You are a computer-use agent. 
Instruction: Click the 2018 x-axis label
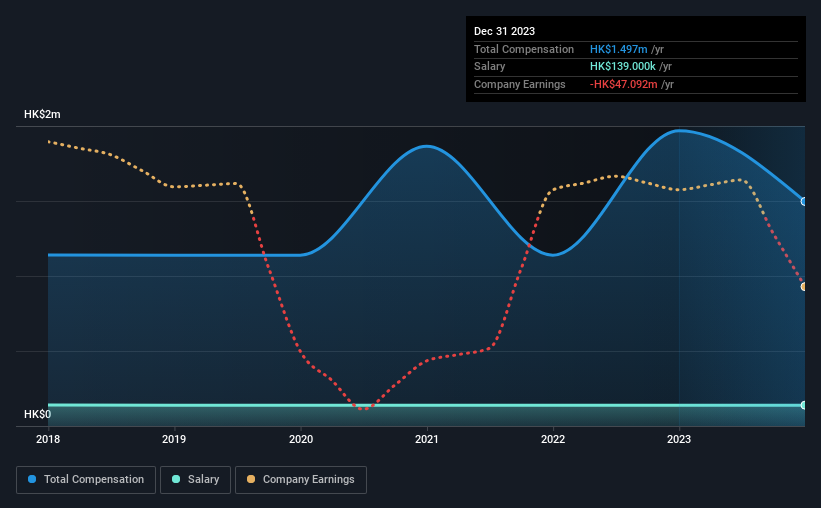coord(48,439)
